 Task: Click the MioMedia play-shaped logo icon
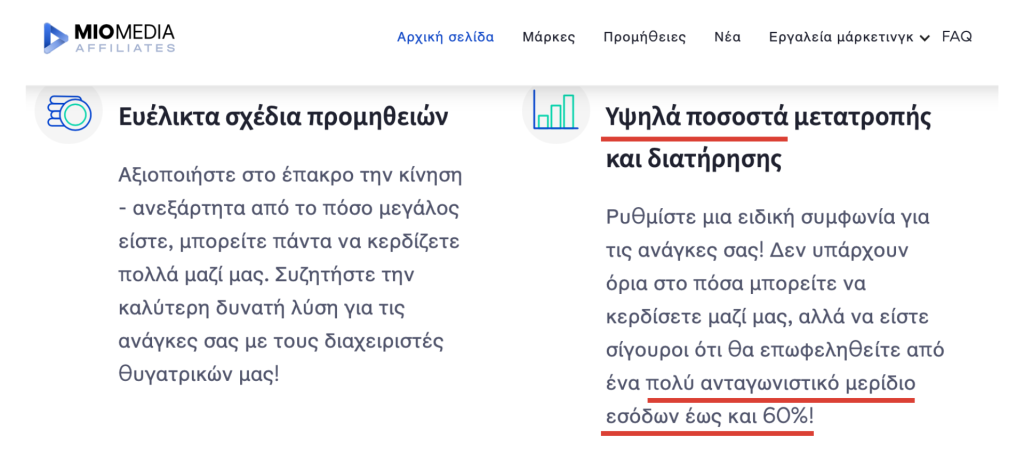point(56,37)
